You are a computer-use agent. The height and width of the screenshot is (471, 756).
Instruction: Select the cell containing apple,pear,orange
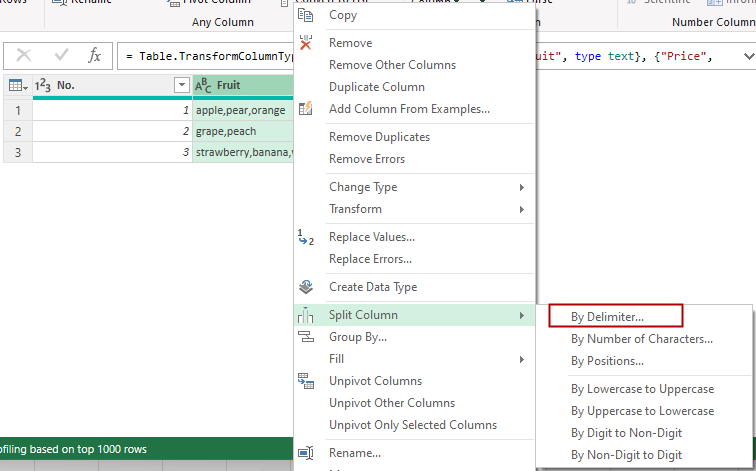pyautogui.click(x=242, y=109)
